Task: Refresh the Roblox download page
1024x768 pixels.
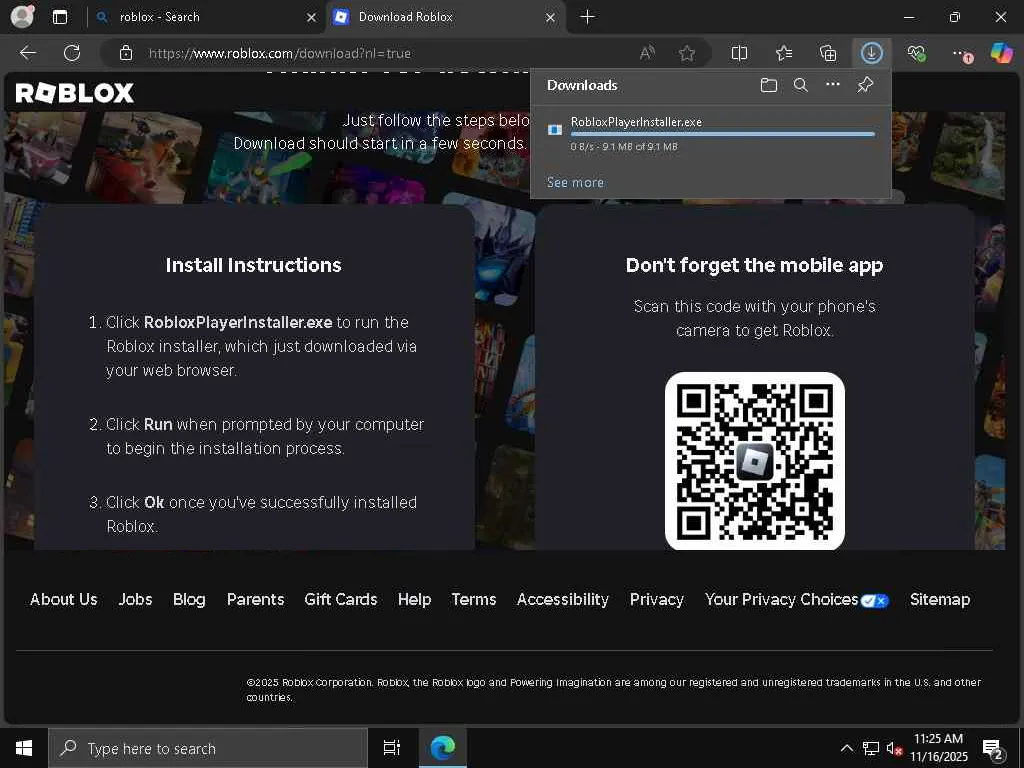Action: tap(72, 53)
